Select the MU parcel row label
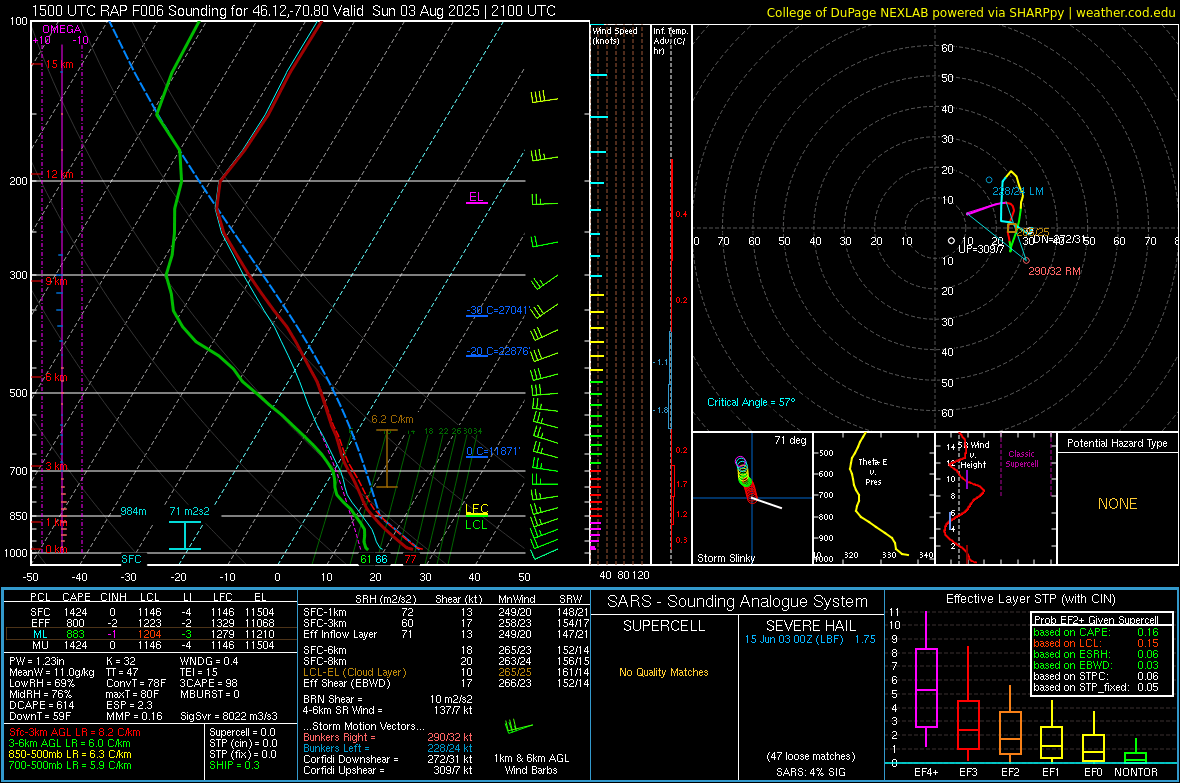Image resolution: width=1180 pixels, height=783 pixels. click(x=40, y=645)
